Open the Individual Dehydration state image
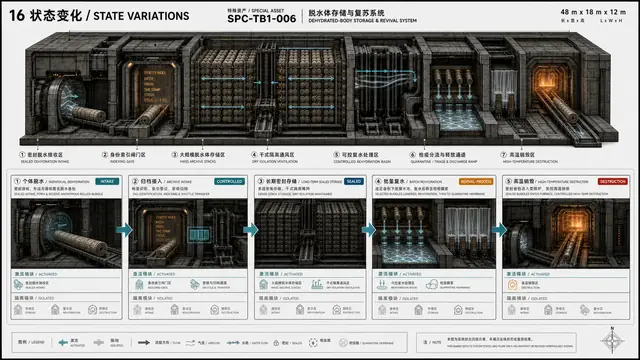 click(67, 233)
